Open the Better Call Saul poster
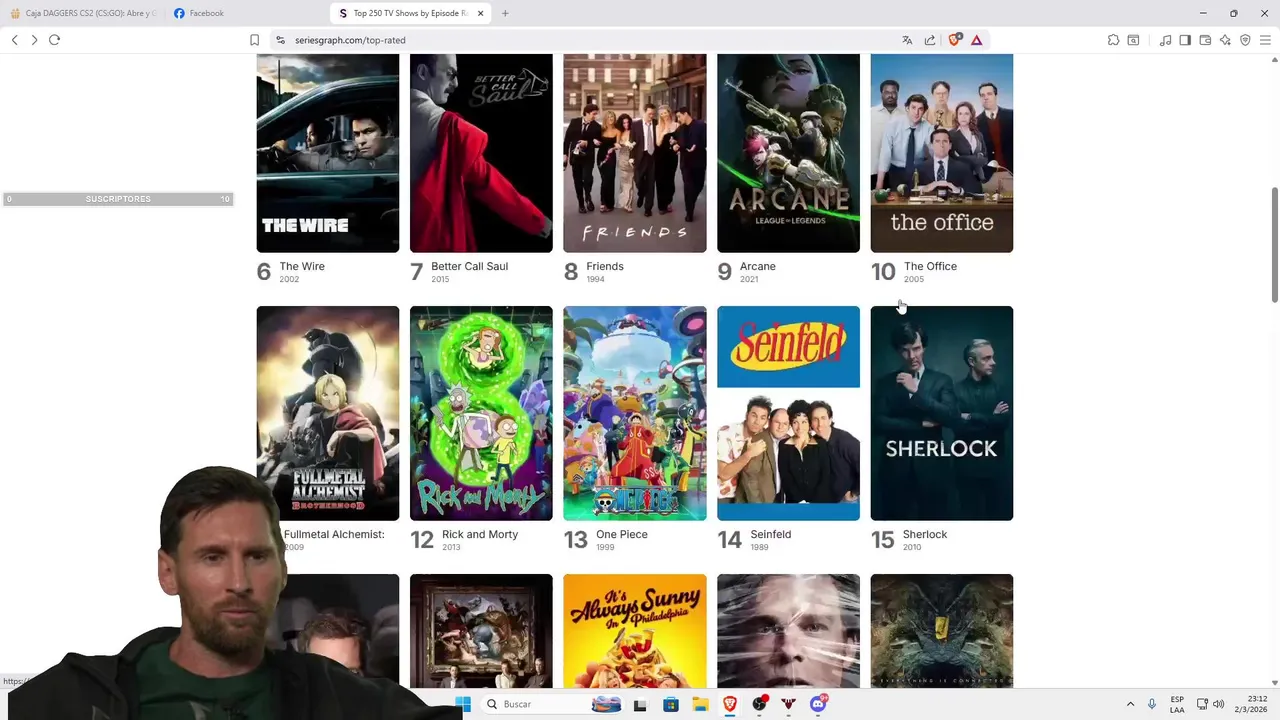This screenshot has height=720, width=1280. (x=481, y=153)
